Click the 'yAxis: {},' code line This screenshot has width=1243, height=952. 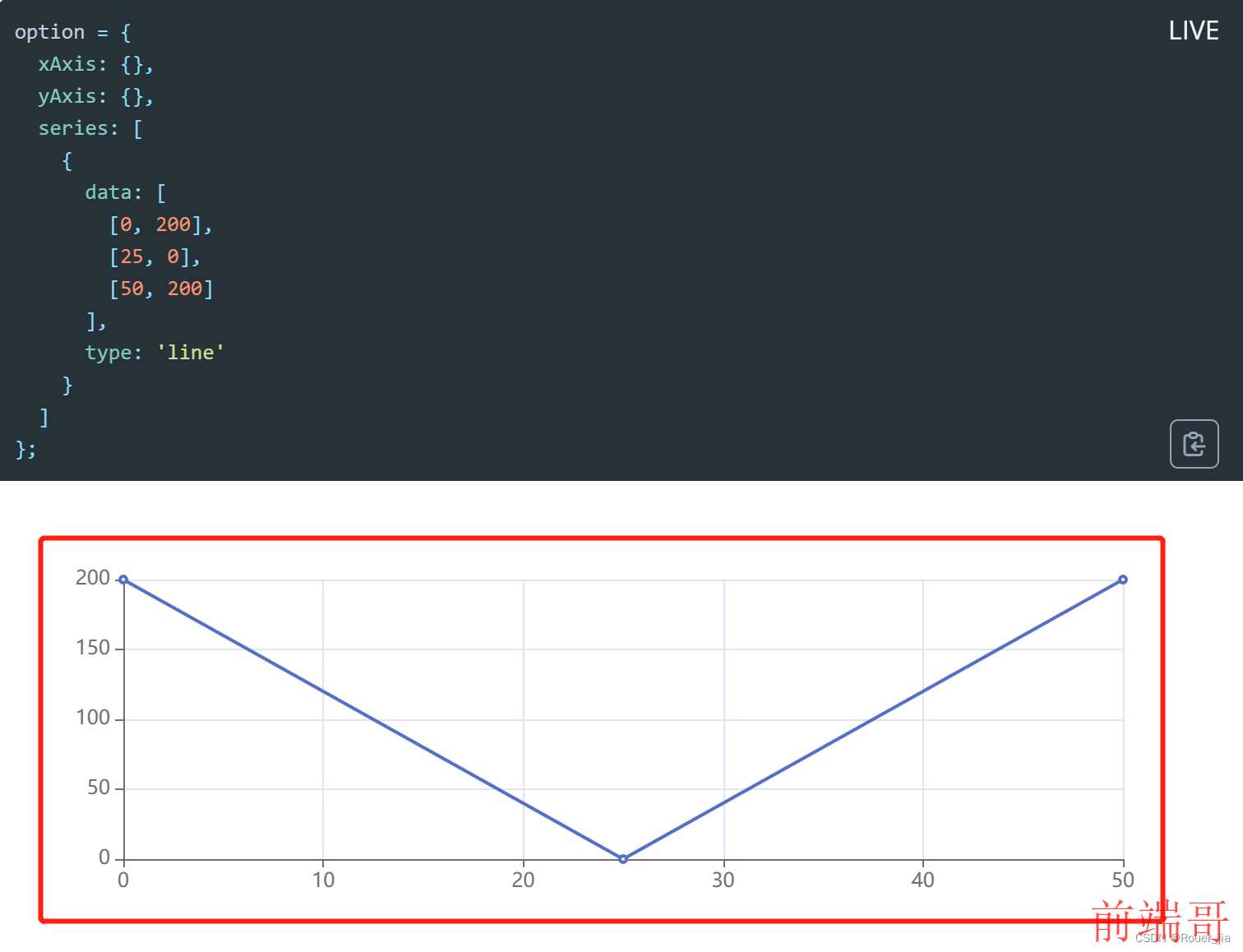tap(95, 96)
